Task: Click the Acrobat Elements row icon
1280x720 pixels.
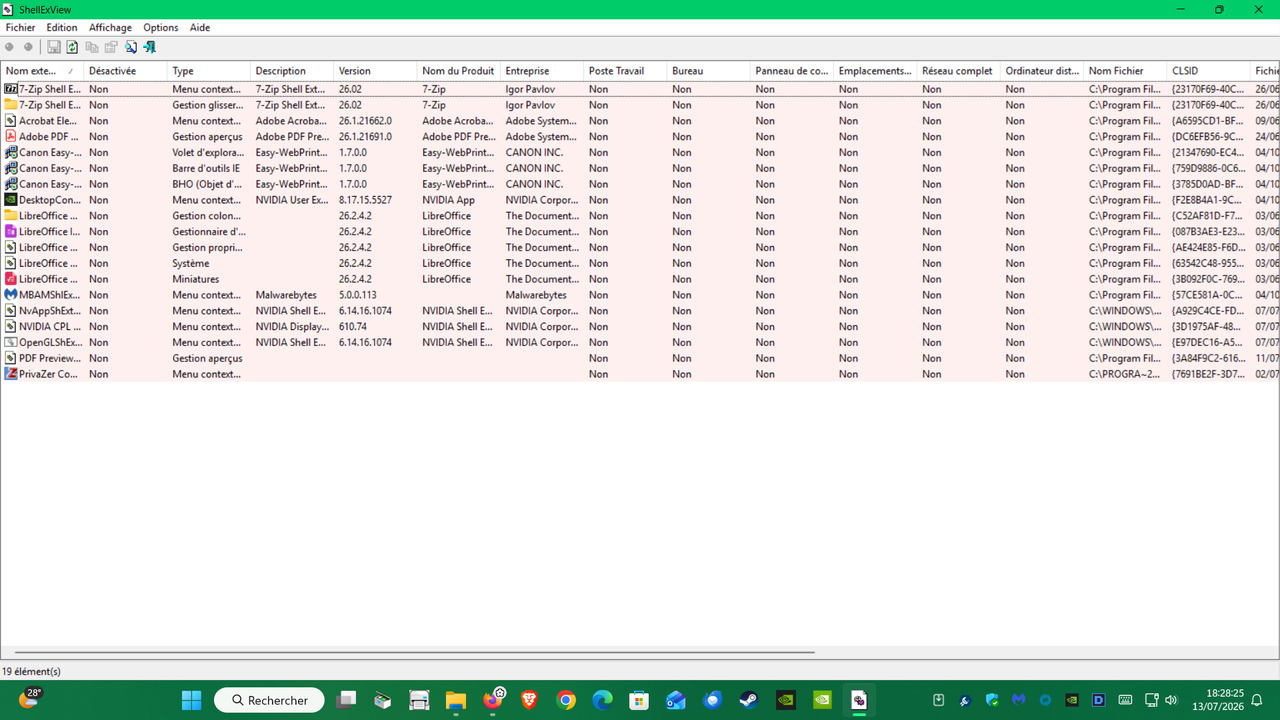Action: [11, 121]
